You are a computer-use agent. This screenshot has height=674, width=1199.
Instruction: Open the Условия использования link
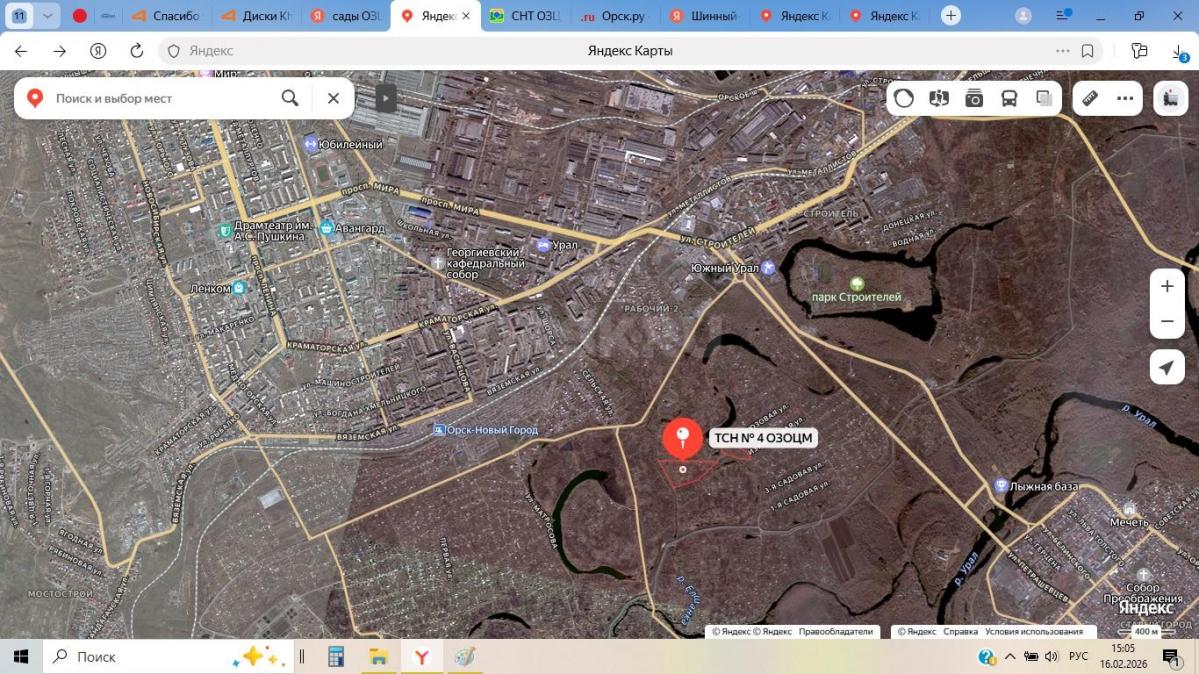[1033, 631]
